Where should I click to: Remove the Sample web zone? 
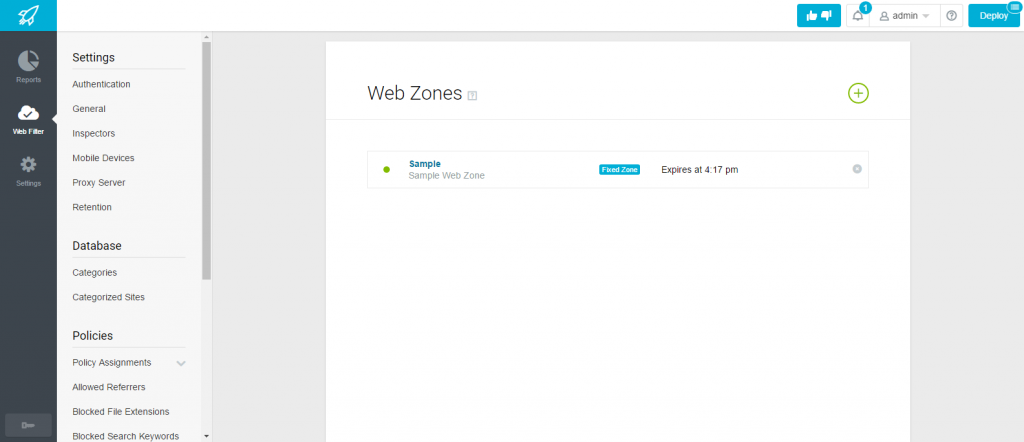857,169
